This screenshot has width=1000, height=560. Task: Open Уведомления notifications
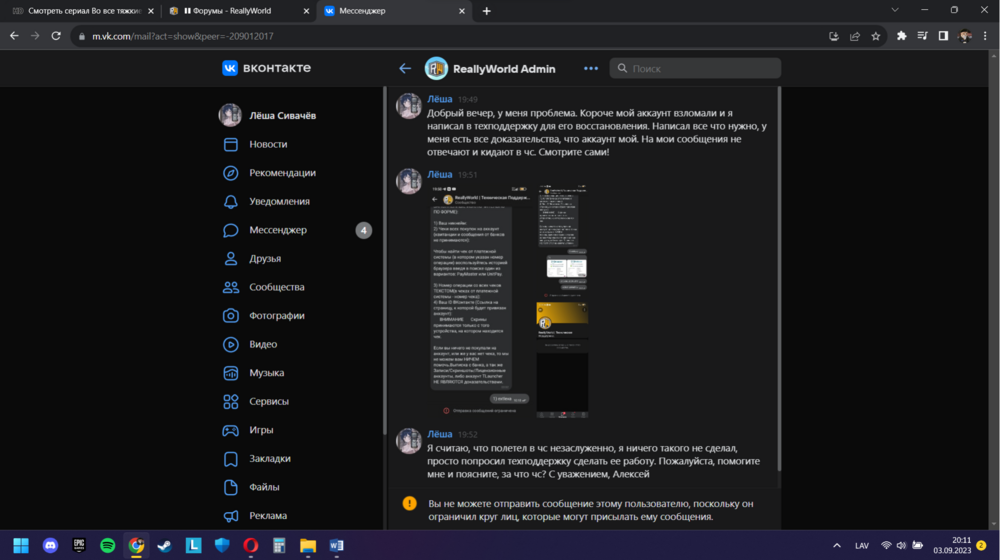pos(279,202)
